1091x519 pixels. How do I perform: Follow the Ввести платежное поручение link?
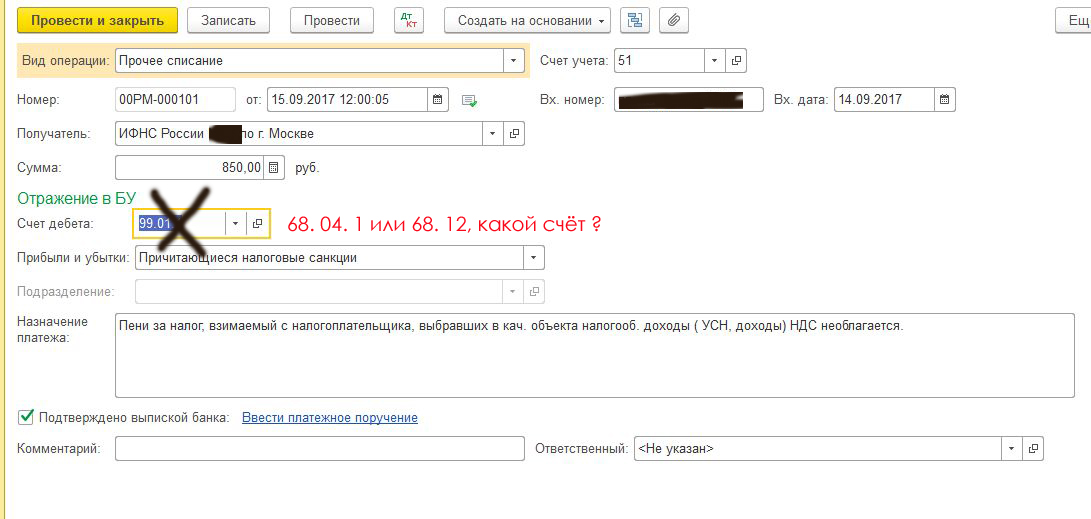point(330,417)
